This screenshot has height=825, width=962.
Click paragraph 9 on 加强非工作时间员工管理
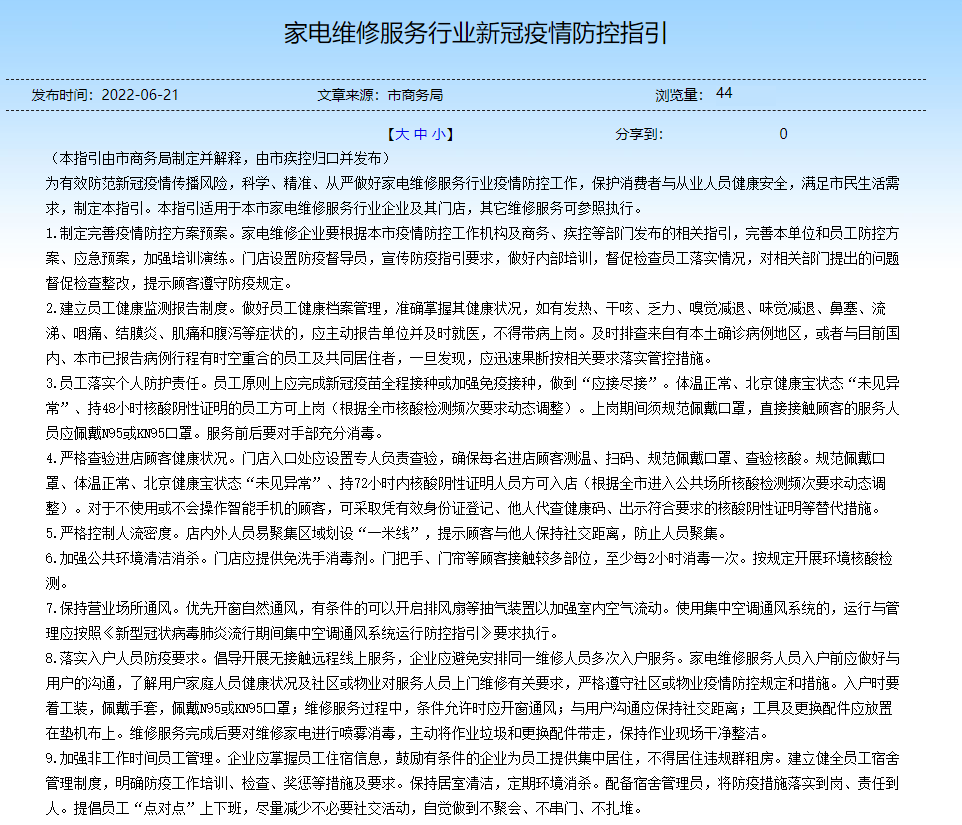[x=470, y=783]
